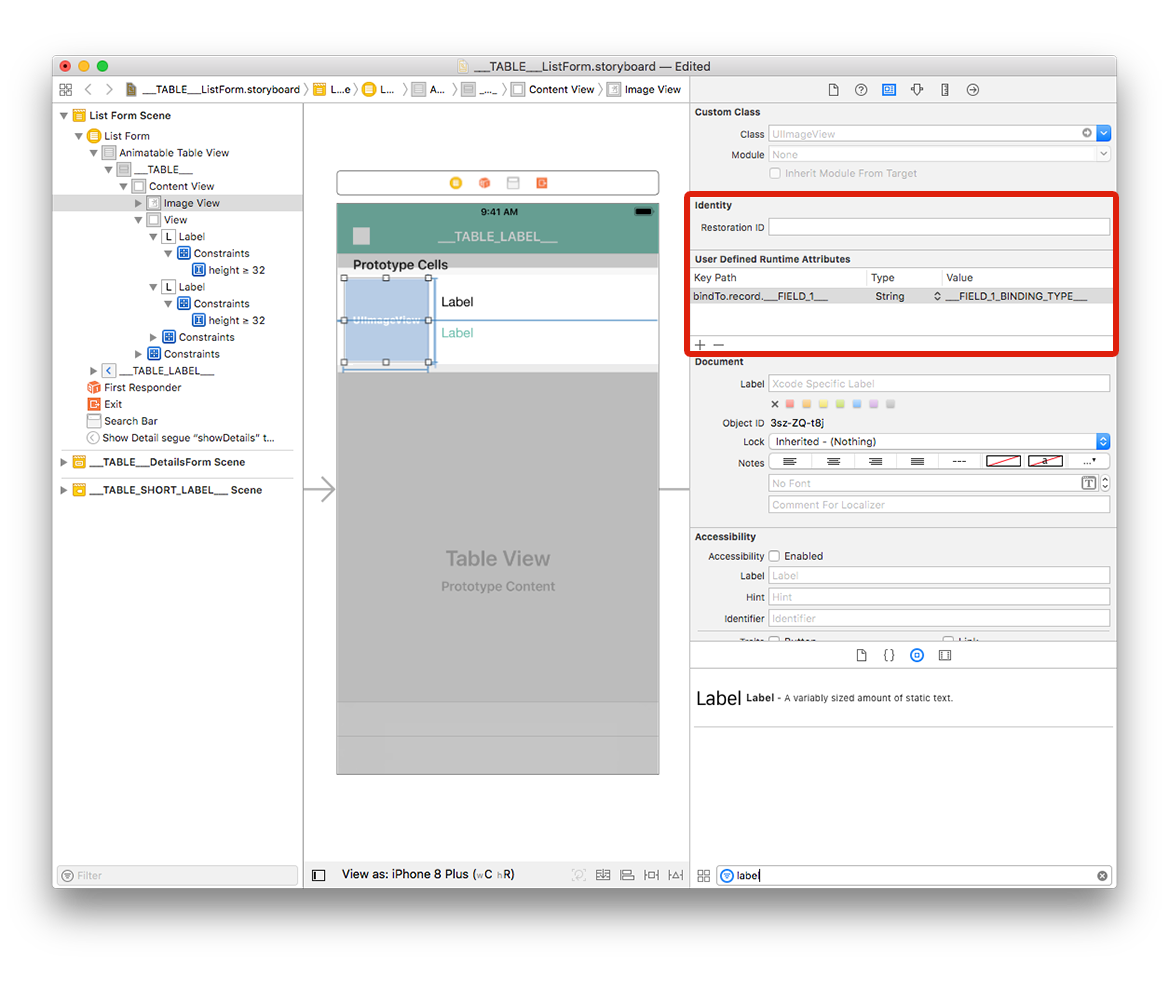This screenshot has width=1169, height=990.
Task: Select dashed natural alignment for Notes
Action: (959, 462)
